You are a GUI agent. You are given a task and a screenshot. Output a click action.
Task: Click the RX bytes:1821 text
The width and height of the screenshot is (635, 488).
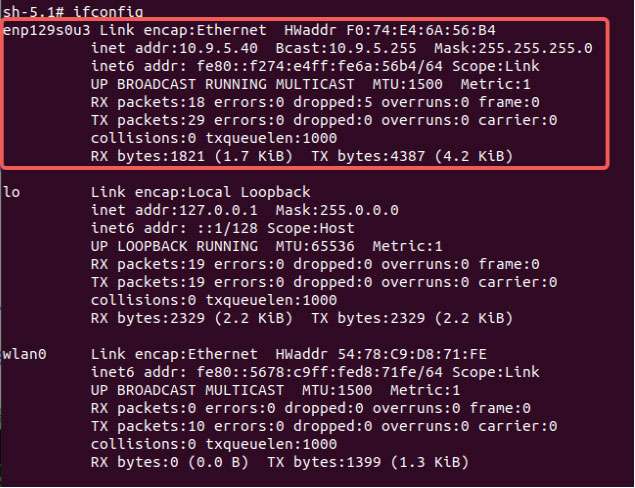coord(148,156)
